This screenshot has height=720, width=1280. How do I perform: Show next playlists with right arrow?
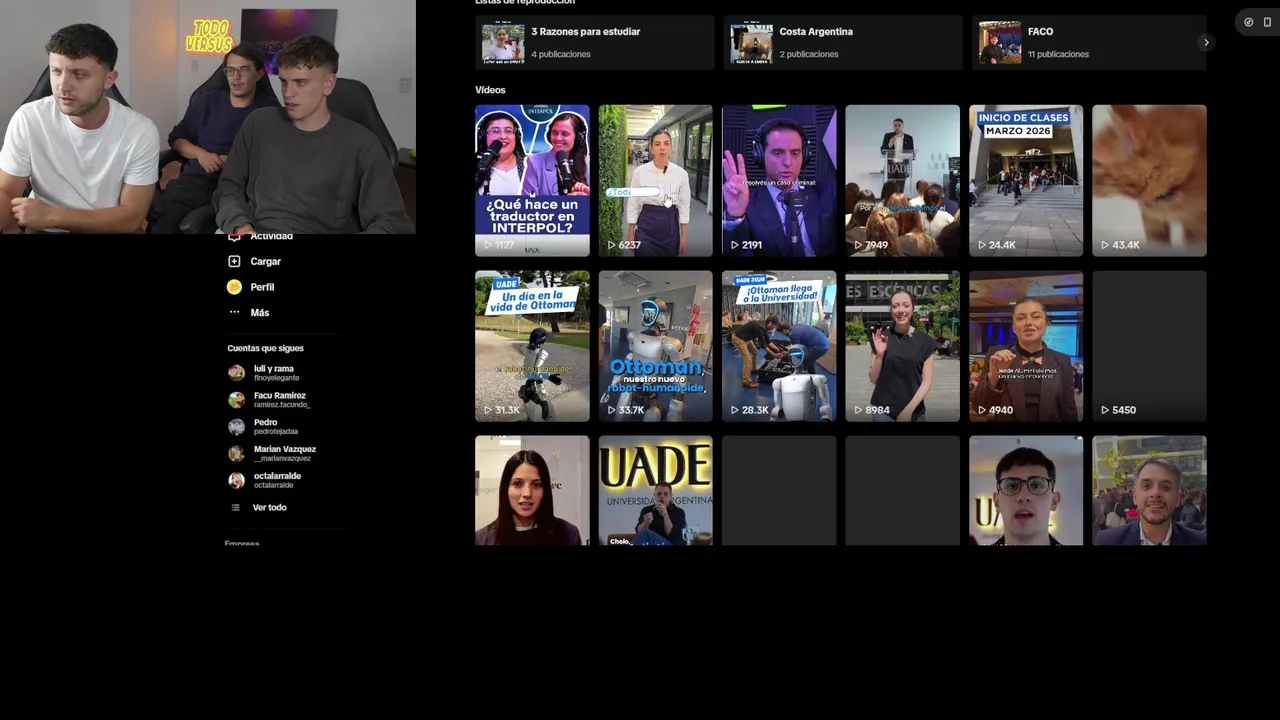(1206, 42)
